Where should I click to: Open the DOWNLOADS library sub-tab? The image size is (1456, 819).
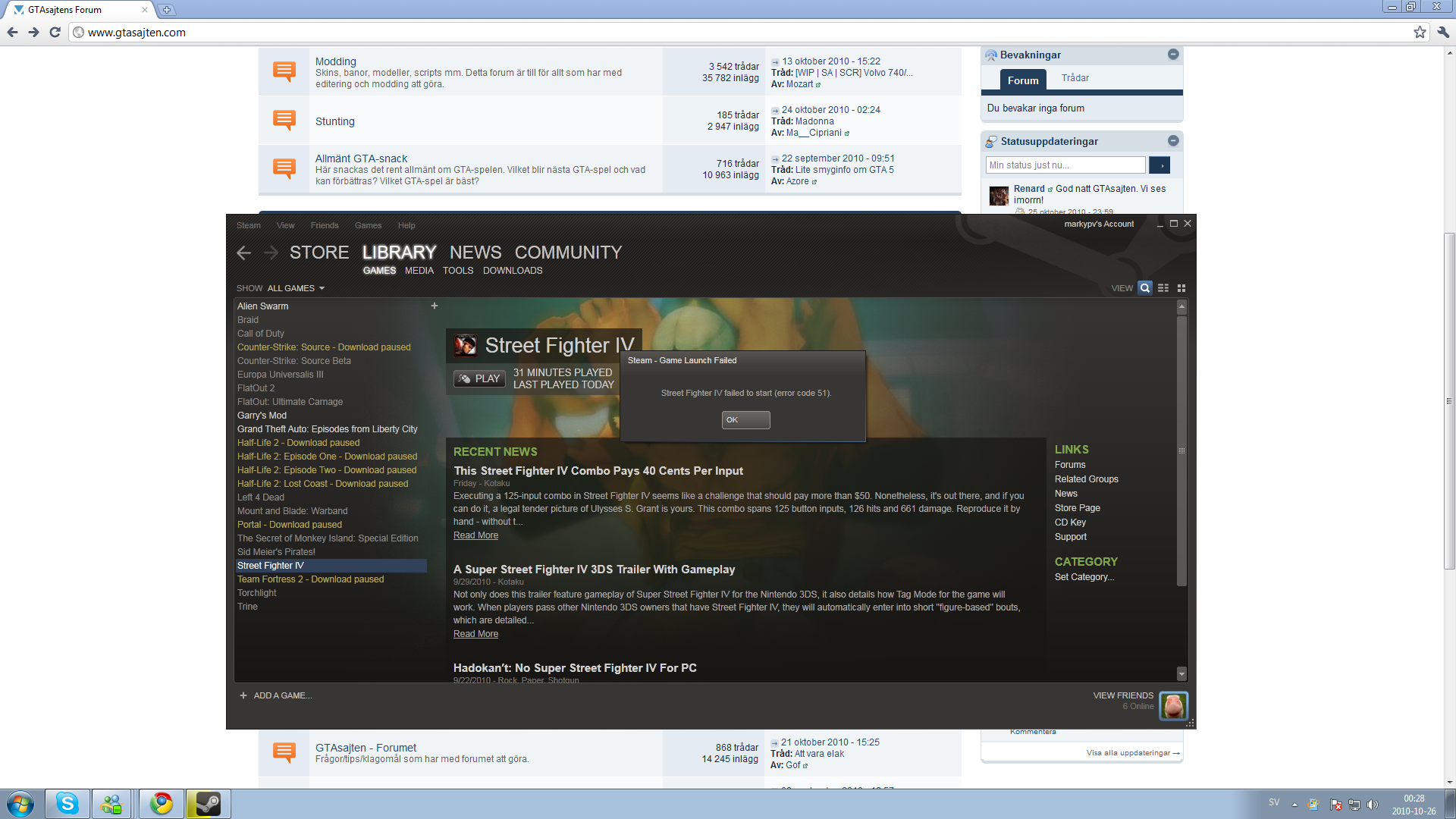point(513,271)
